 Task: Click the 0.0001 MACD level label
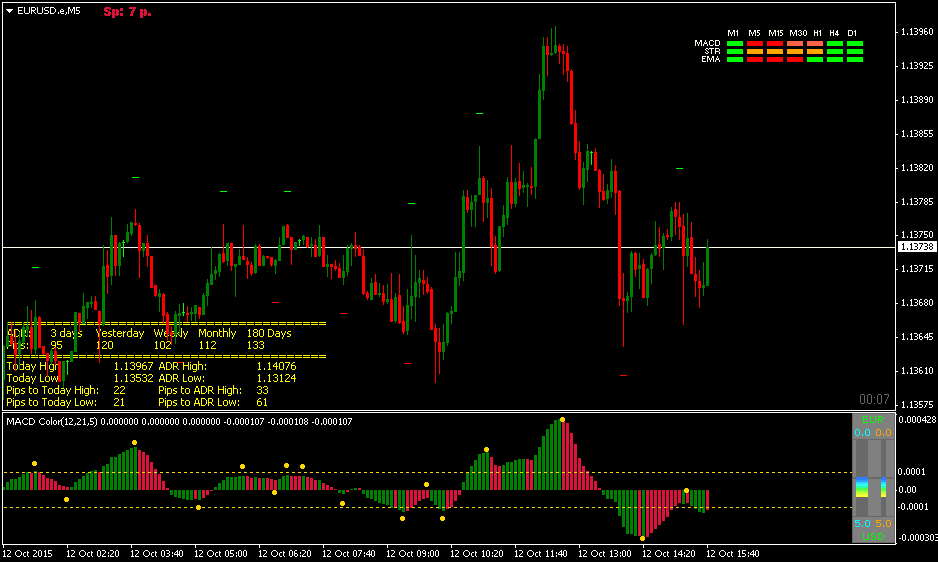coord(910,472)
